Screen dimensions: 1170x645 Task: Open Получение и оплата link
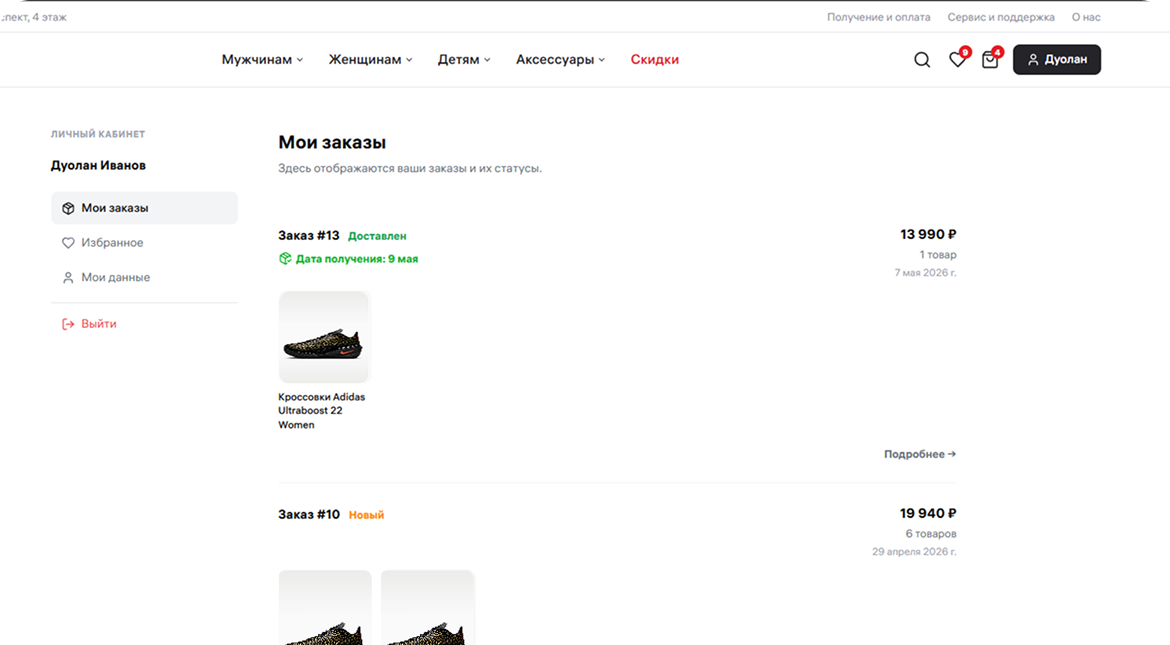(x=878, y=17)
